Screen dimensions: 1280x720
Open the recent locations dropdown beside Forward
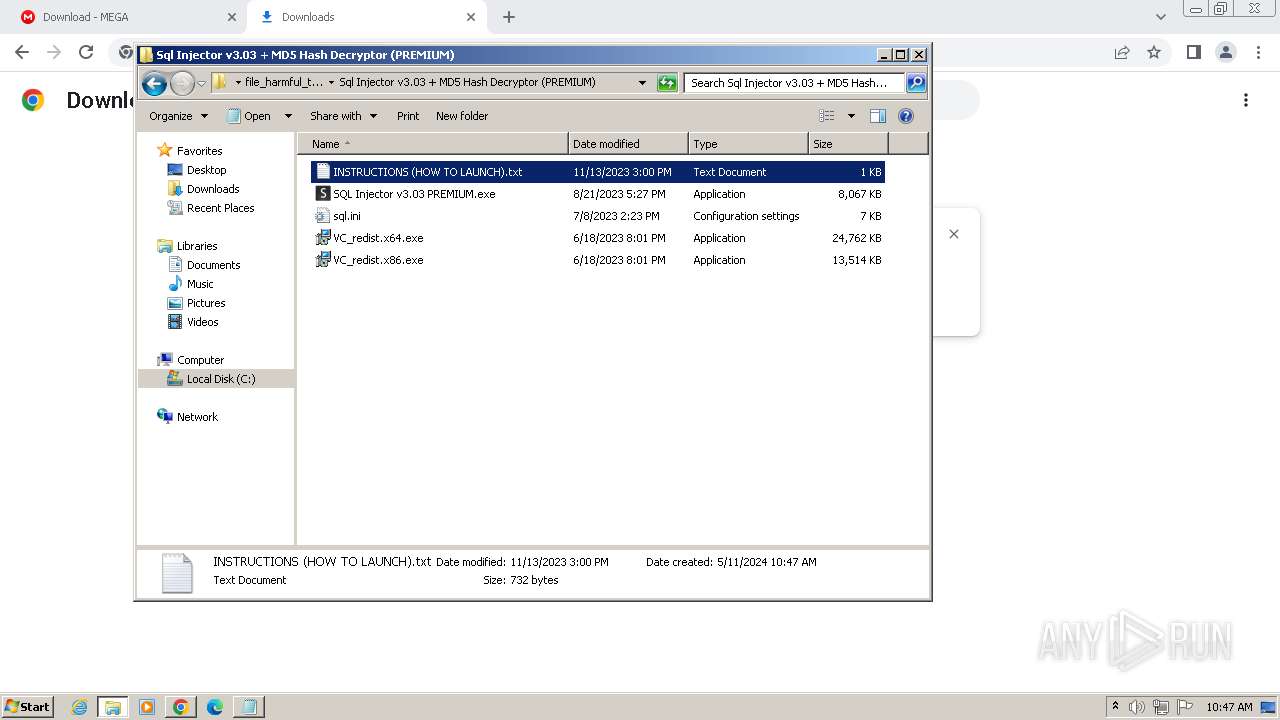[x=201, y=83]
